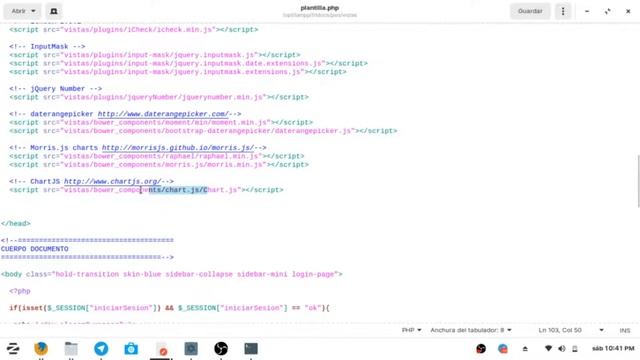The width and height of the screenshot is (640, 360).
Task: Click the battery indicator in tray
Action: tap(575, 349)
